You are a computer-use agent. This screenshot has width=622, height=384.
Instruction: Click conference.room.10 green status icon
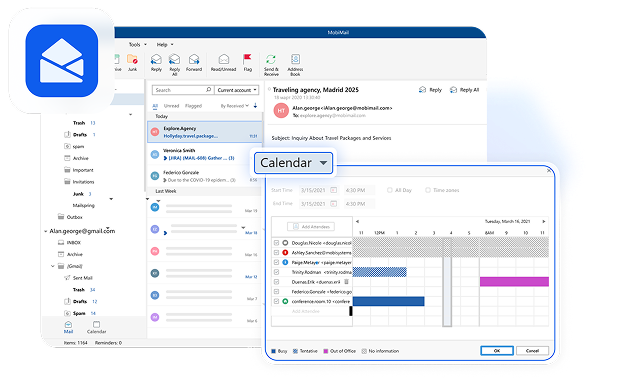[285, 301]
